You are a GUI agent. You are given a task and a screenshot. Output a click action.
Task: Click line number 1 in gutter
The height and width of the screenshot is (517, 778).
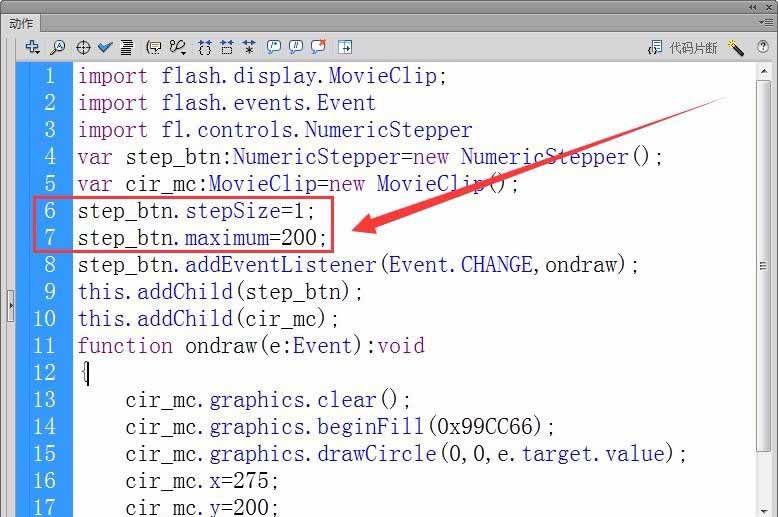click(49, 76)
